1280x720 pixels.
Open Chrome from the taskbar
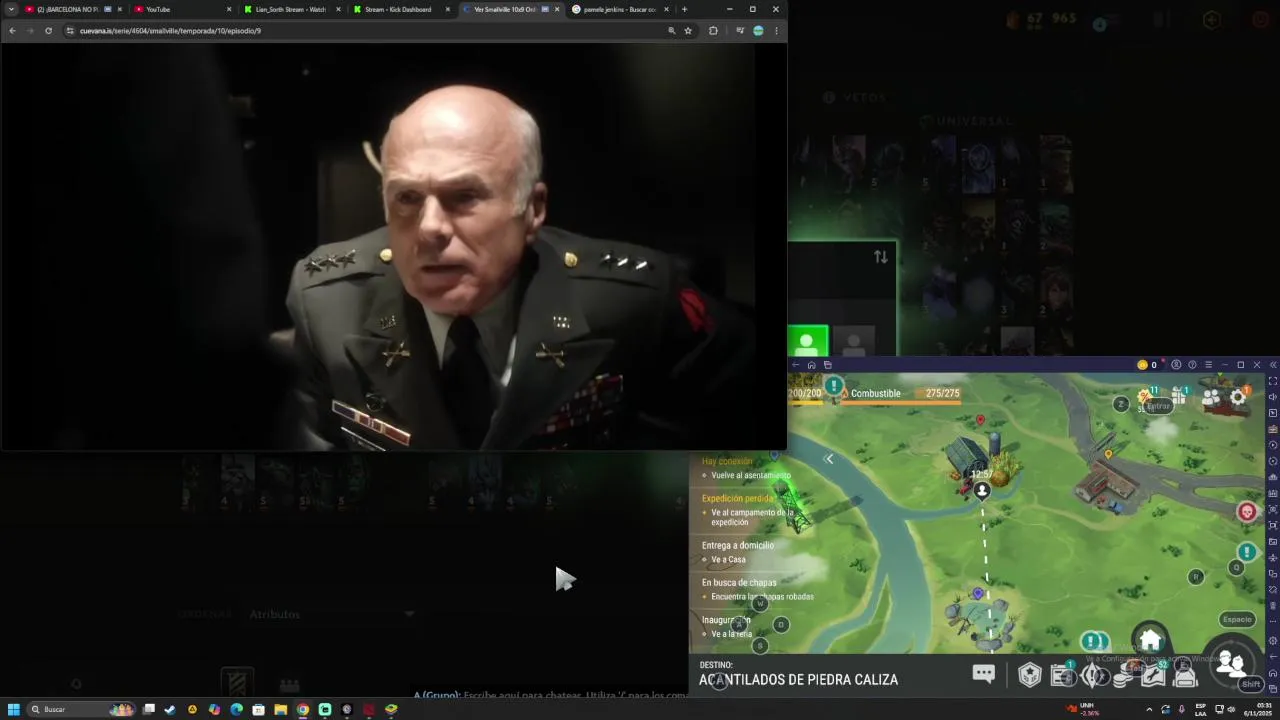click(x=303, y=710)
